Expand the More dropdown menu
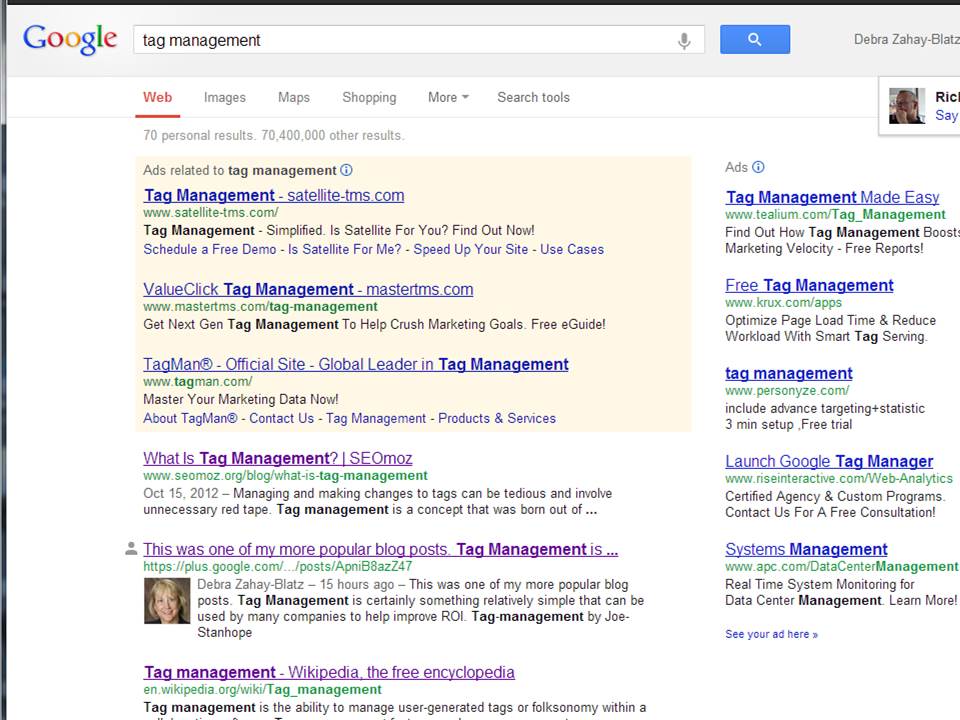The width and height of the screenshot is (960, 720). tap(448, 97)
